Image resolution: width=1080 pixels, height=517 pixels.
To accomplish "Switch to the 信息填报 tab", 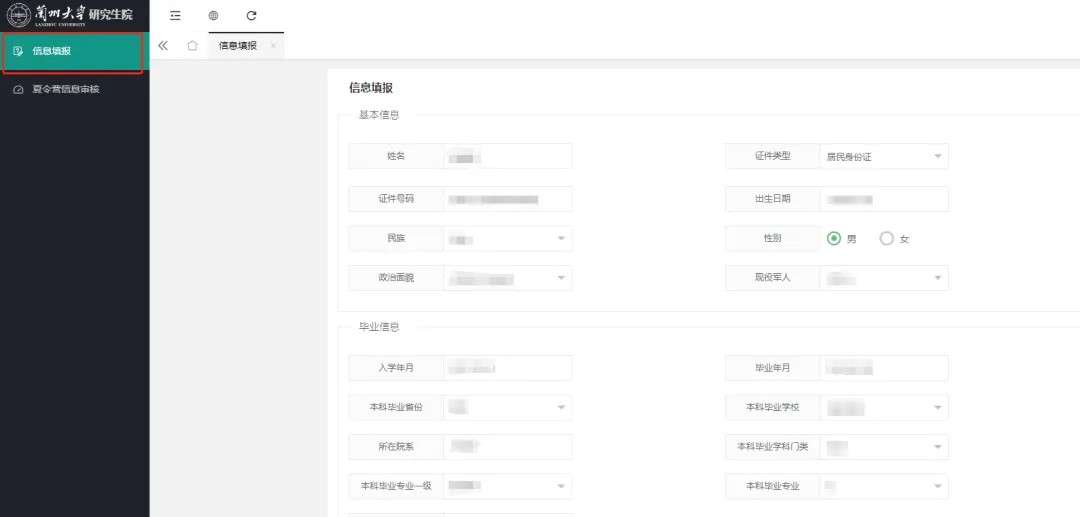I will (x=237, y=45).
